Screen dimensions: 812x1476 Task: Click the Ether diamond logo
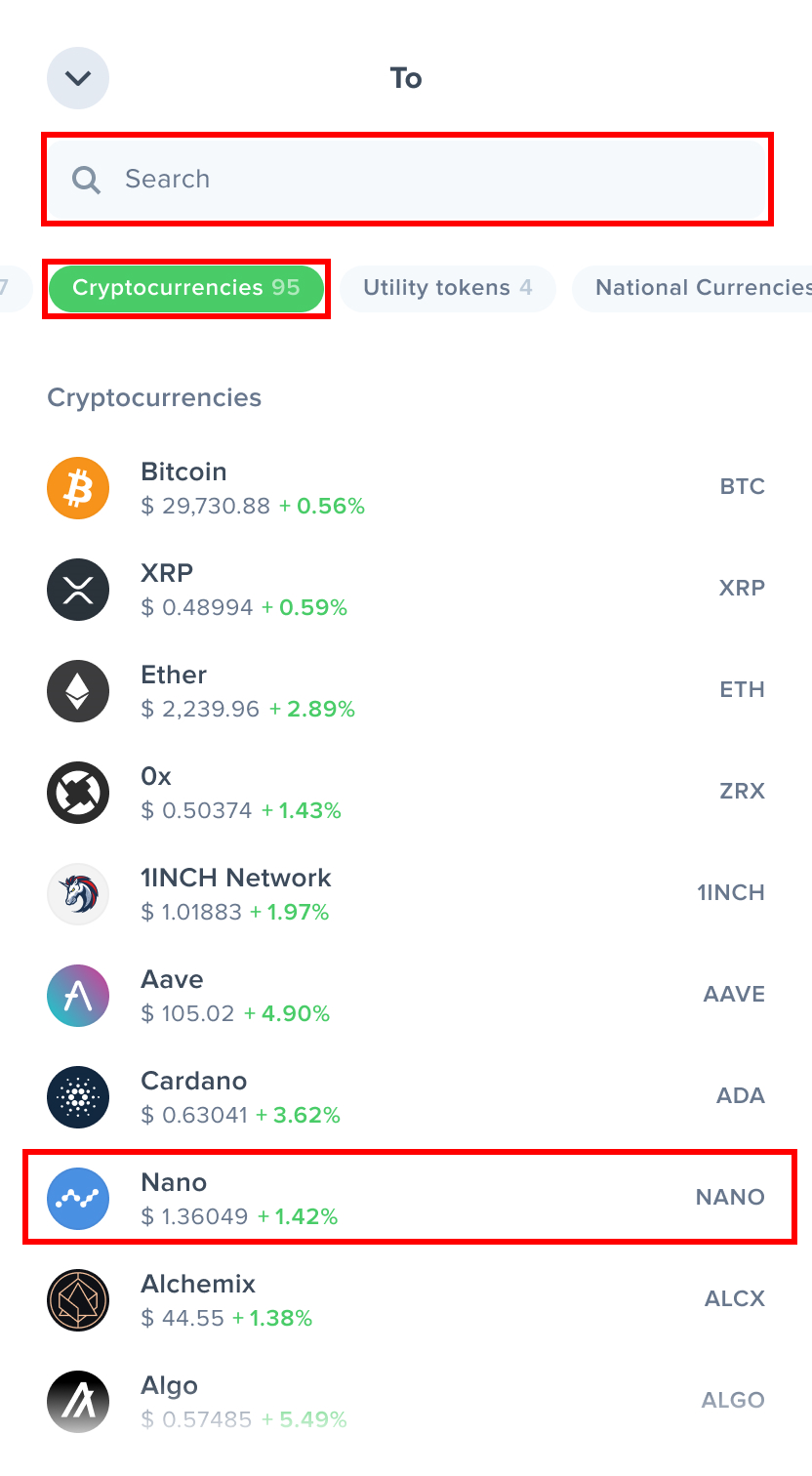tap(78, 691)
